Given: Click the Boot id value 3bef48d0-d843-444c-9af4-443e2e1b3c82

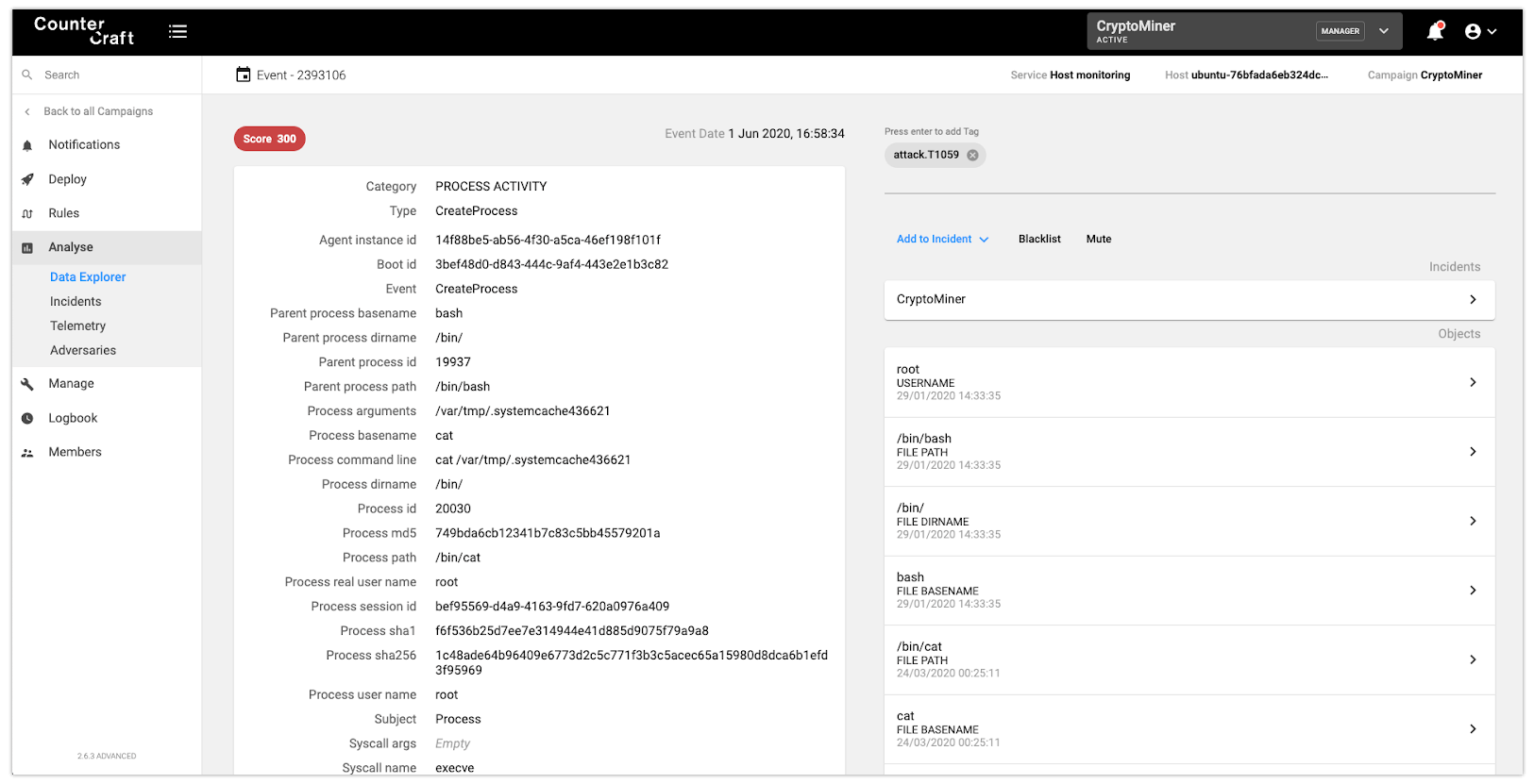Looking at the screenshot, I should click(x=551, y=264).
